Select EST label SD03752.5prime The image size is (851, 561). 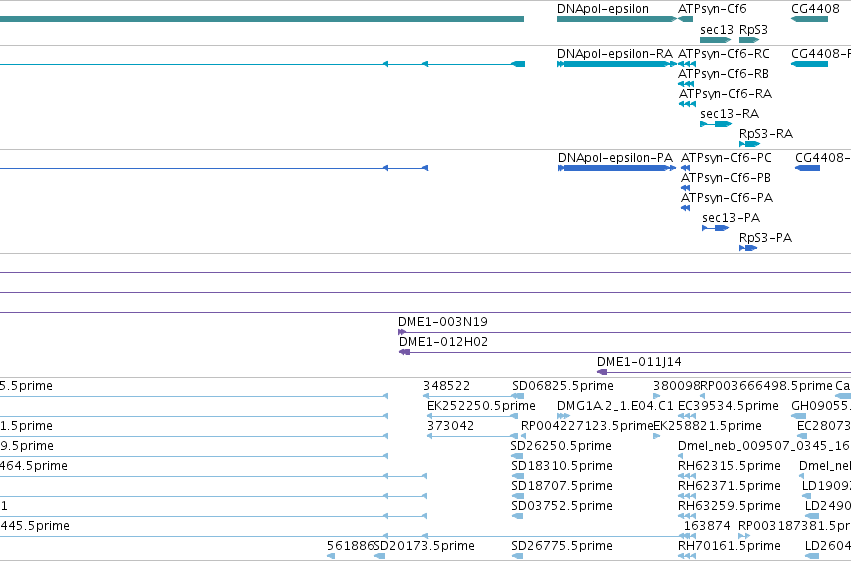562,506
